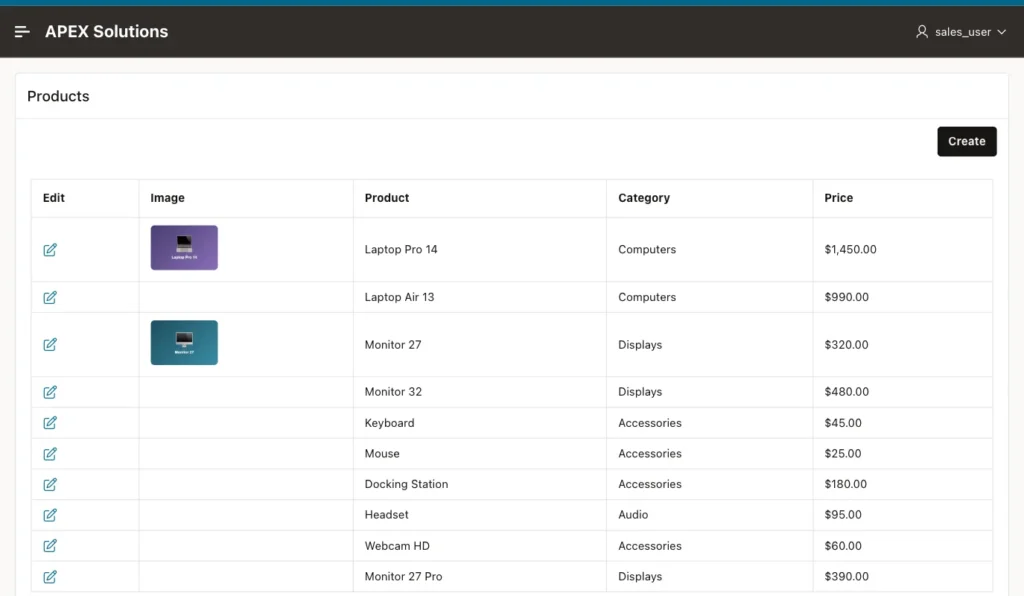Viewport: 1024px width, 596px height.
Task: Edit the Mouse row
Action: [50, 454]
